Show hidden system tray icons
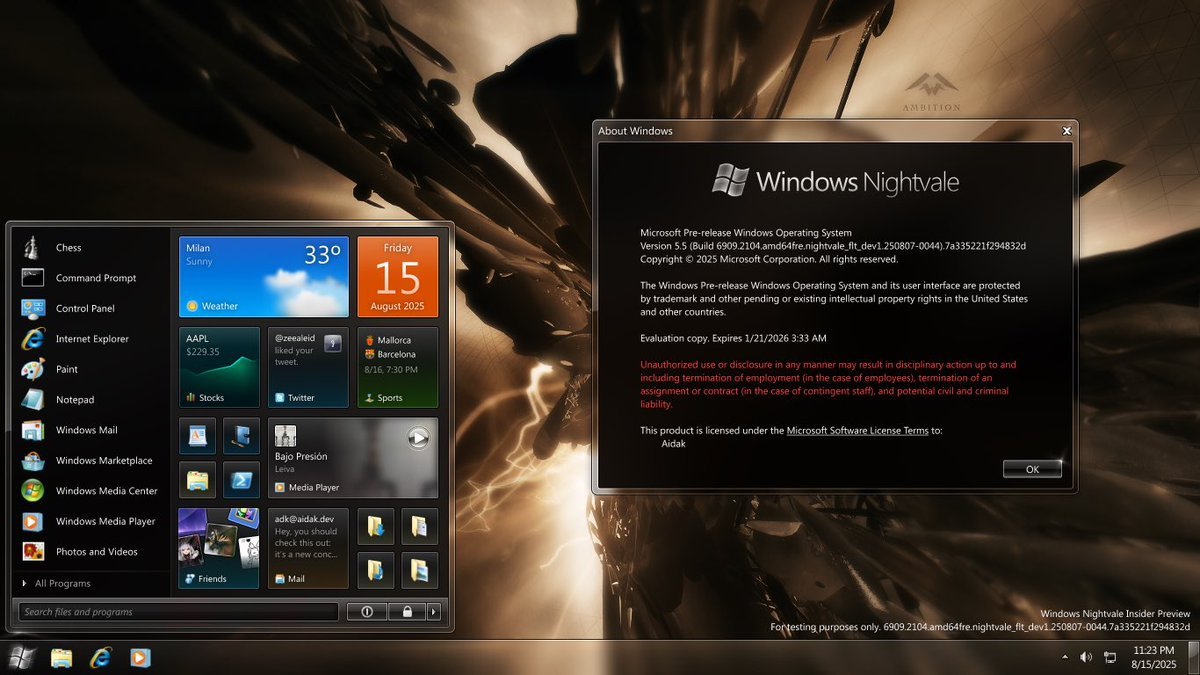Screen dimensions: 1200x675 (x=1065, y=657)
